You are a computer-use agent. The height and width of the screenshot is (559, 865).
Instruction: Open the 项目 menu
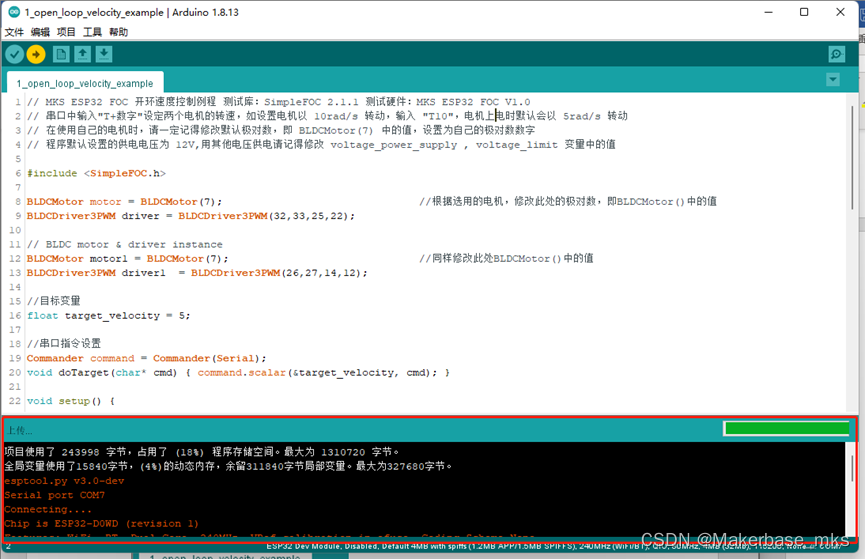(66, 32)
